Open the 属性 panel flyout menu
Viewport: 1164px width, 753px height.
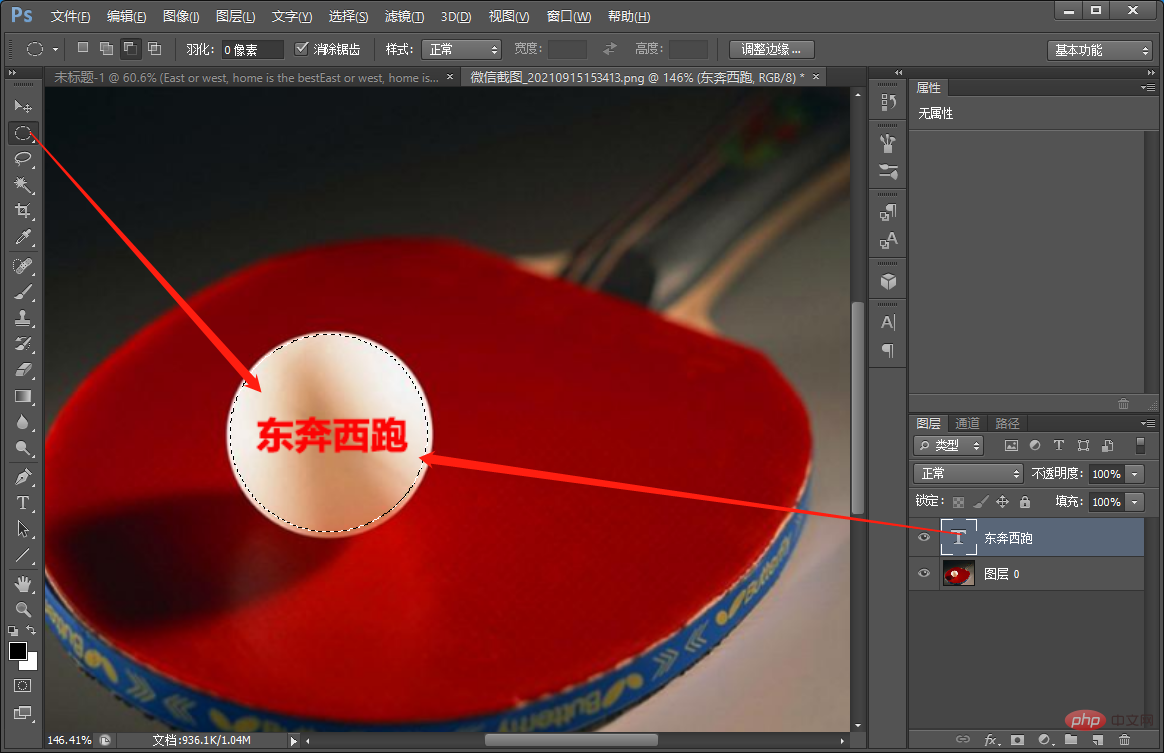click(1148, 88)
